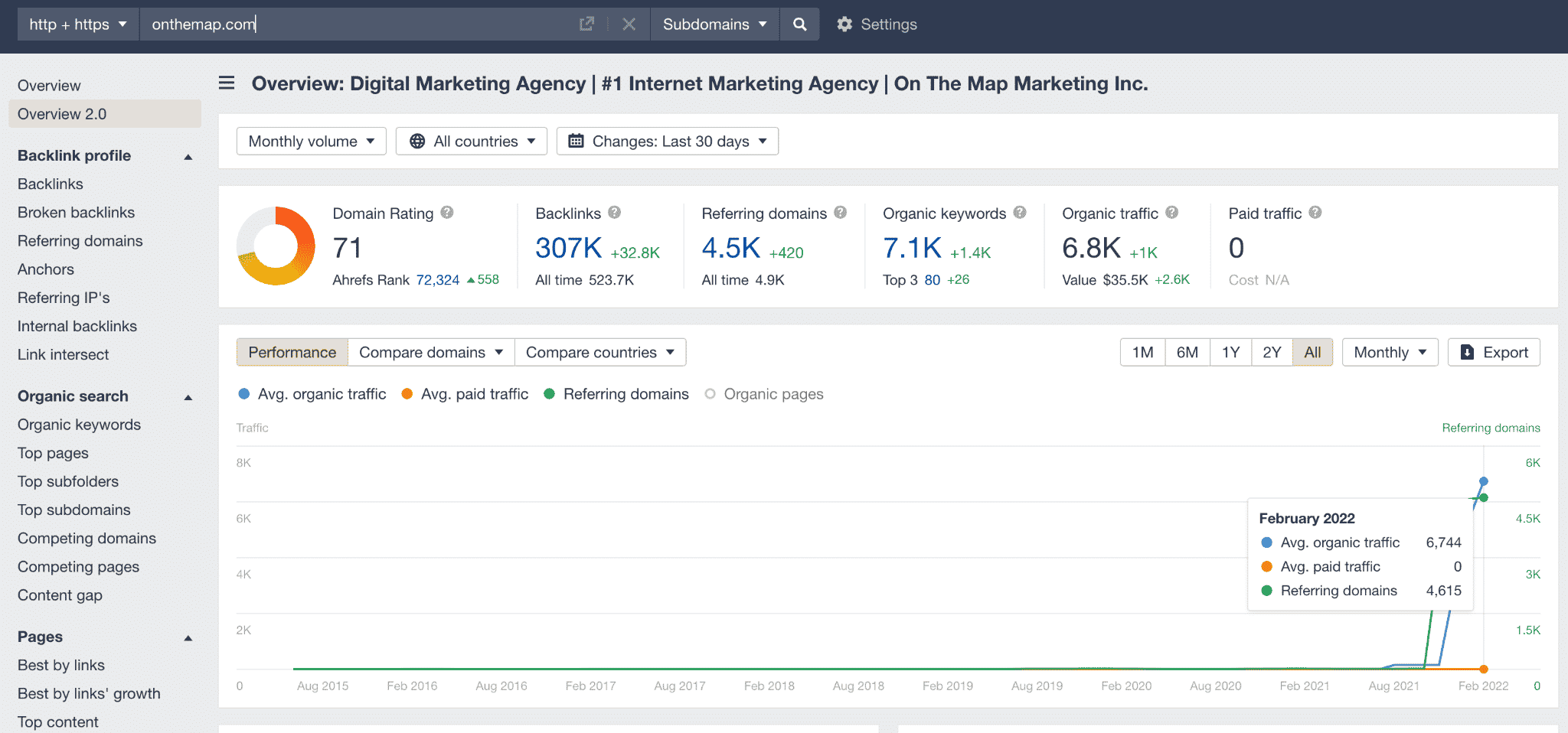Go to Top pages report
The width and height of the screenshot is (1568, 733).
pyautogui.click(x=53, y=453)
